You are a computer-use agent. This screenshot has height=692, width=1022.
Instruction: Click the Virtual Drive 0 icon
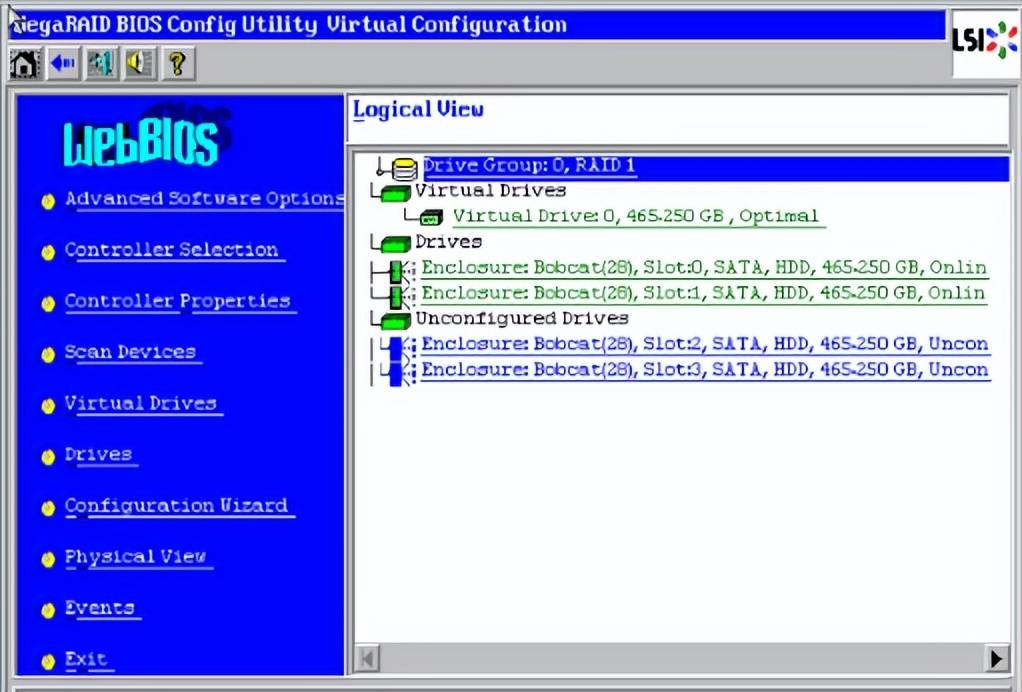[431, 217]
